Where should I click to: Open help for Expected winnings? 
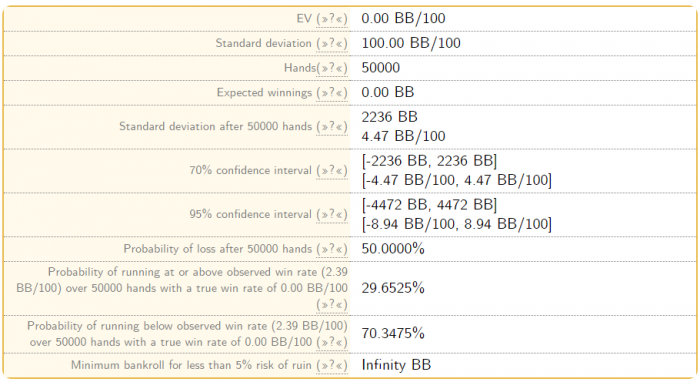click(332, 93)
